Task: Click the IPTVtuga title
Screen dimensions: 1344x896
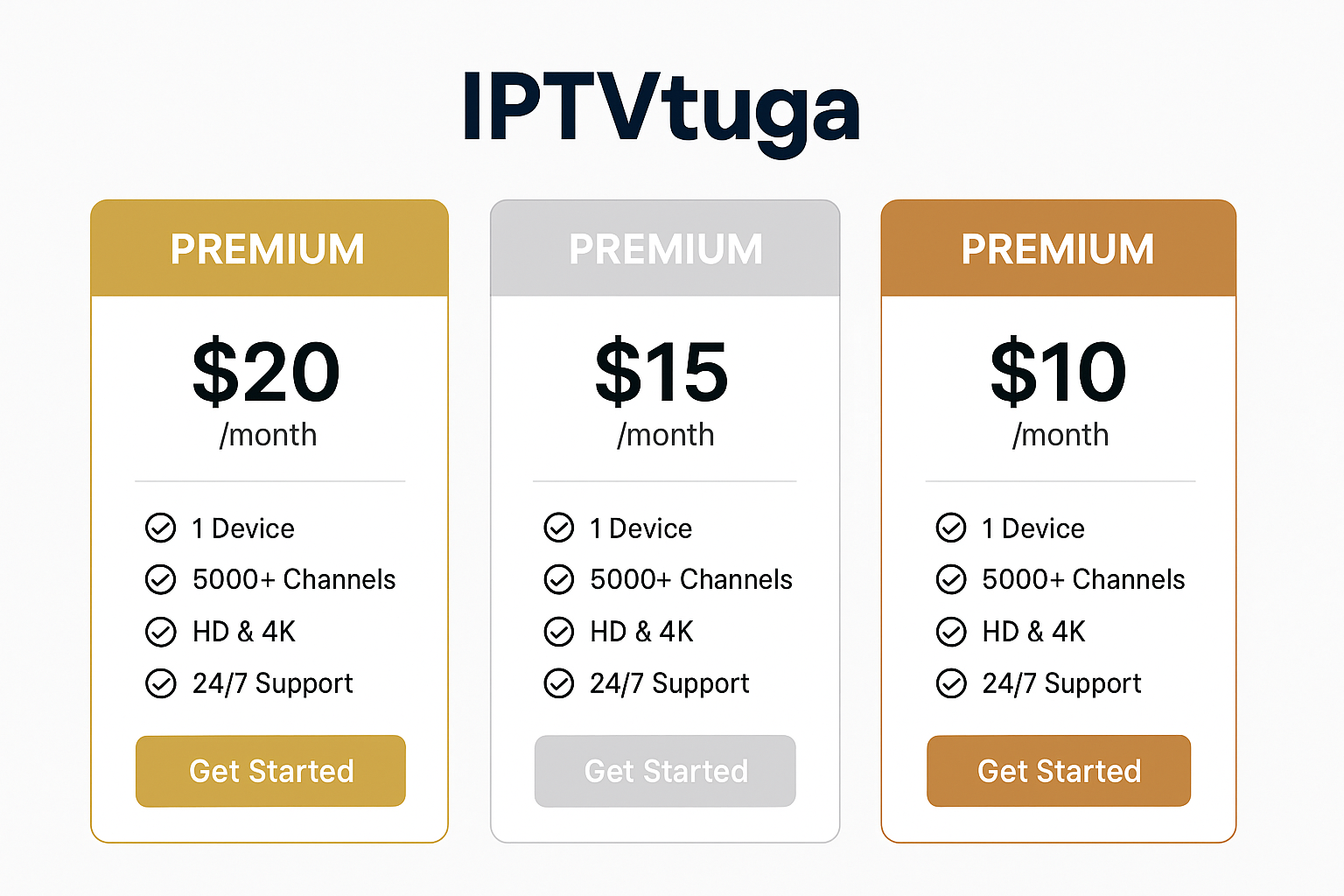Action: point(661,109)
